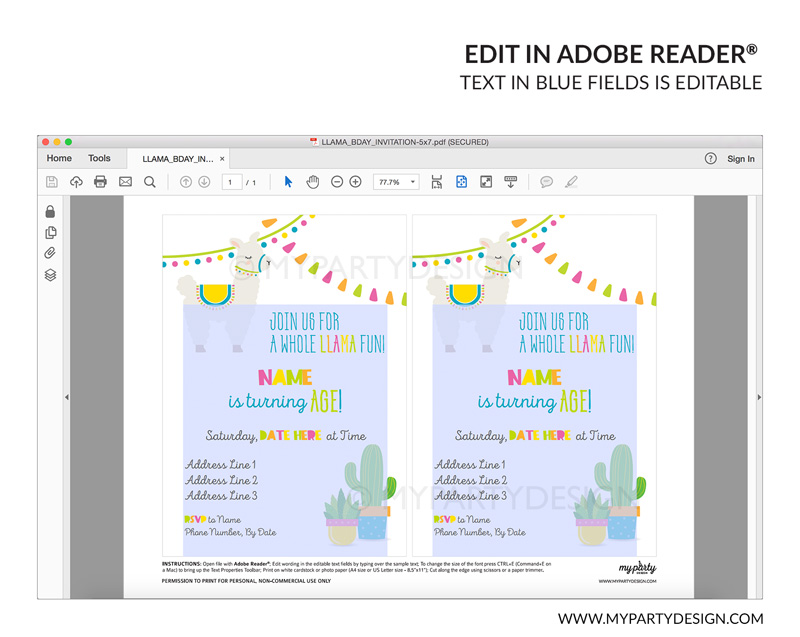Activate the Hand pan tool
The width and height of the screenshot is (800, 637).
(312, 182)
